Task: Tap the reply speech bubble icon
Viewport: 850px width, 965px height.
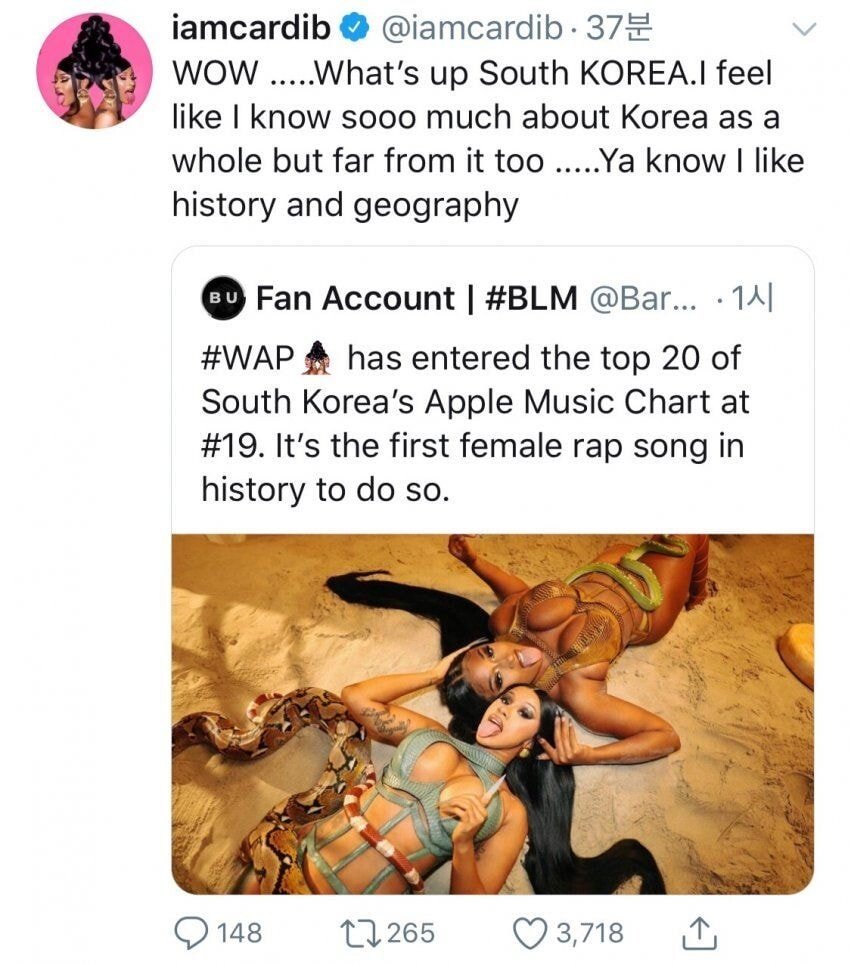Action: coord(190,933)
